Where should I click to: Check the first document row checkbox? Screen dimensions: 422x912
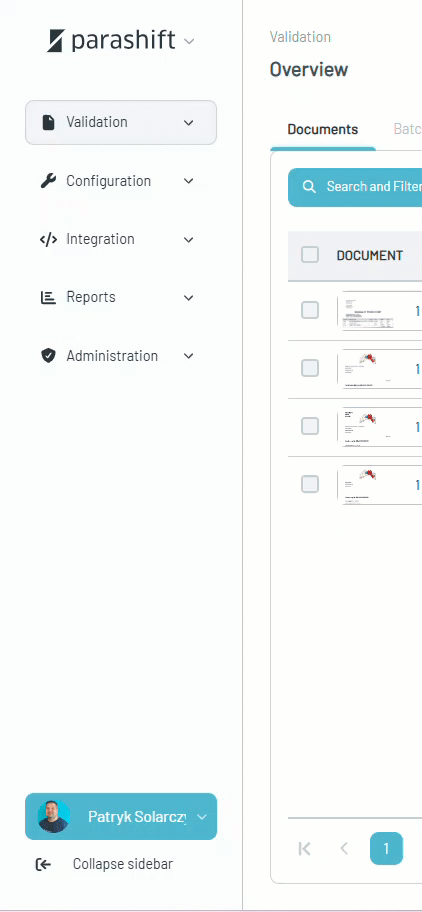click(x=310, y=310)
